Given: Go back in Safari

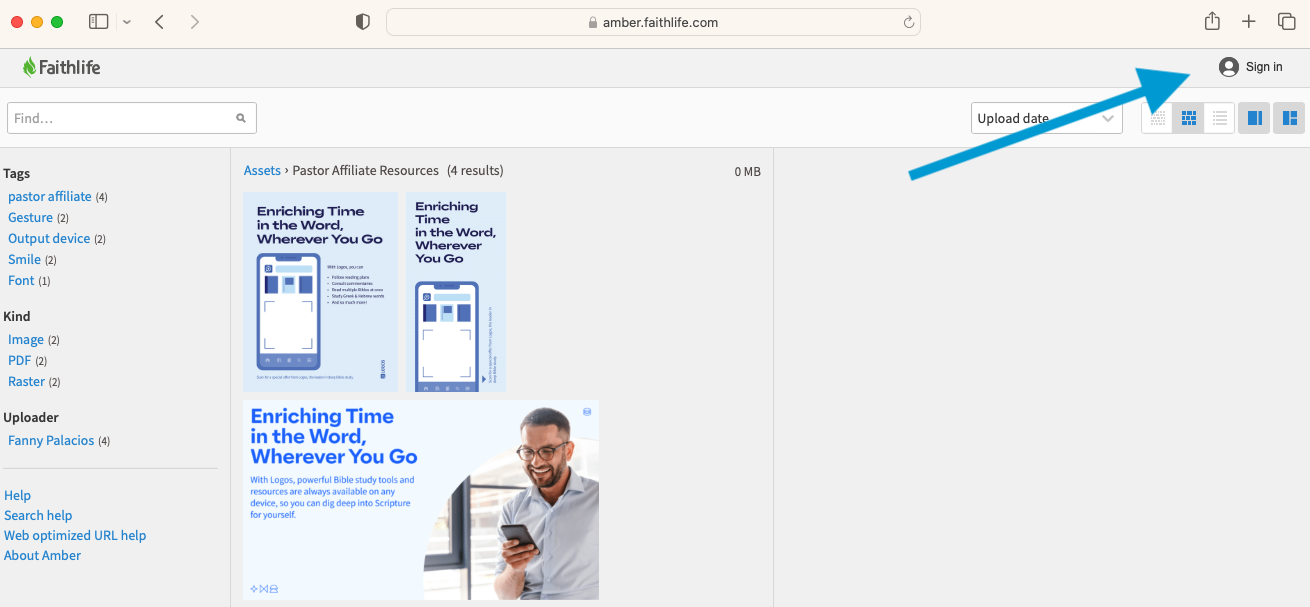Looking at the screenshot, I should click(159, 22).
